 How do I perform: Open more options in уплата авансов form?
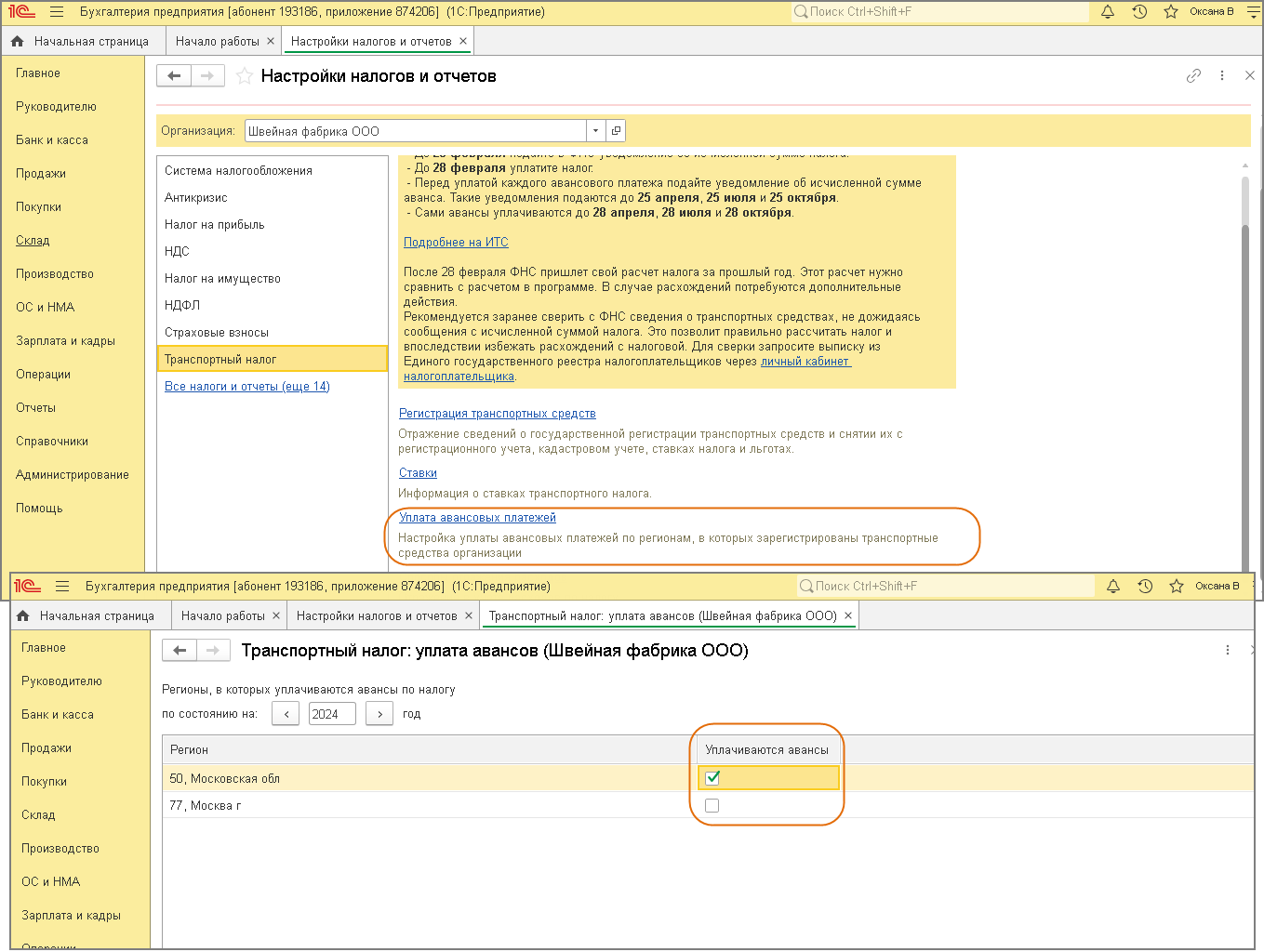[1228, 650]
